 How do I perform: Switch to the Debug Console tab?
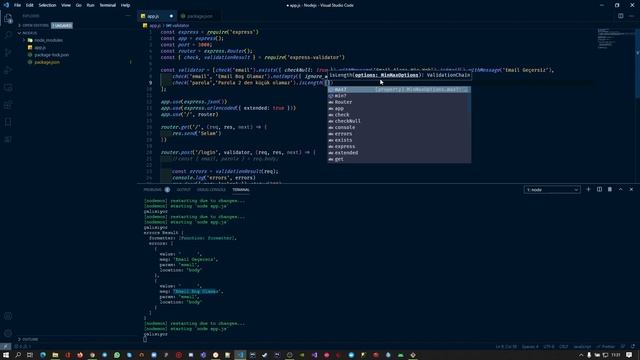(x=211, y=189)
